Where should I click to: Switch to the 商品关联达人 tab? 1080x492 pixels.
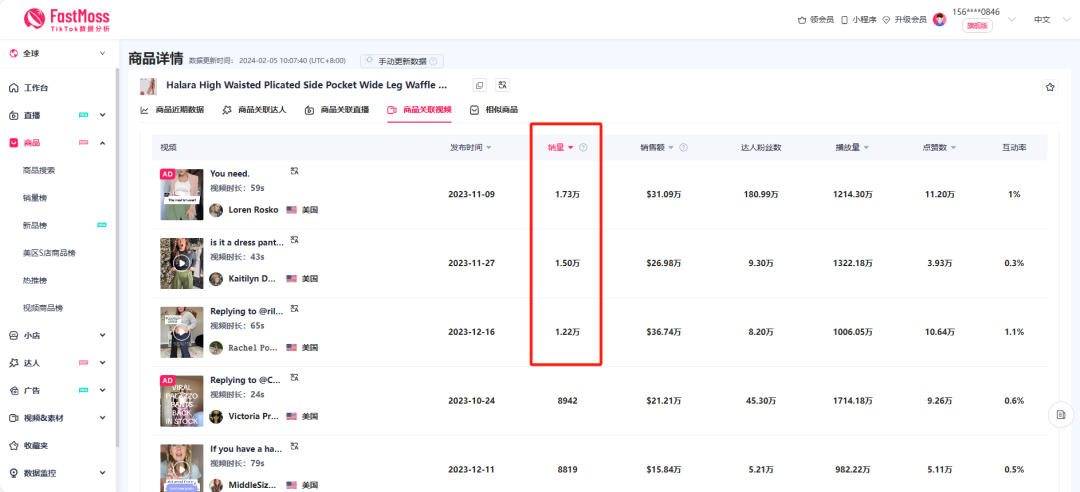pyautogui.click(x=254, y=110)
